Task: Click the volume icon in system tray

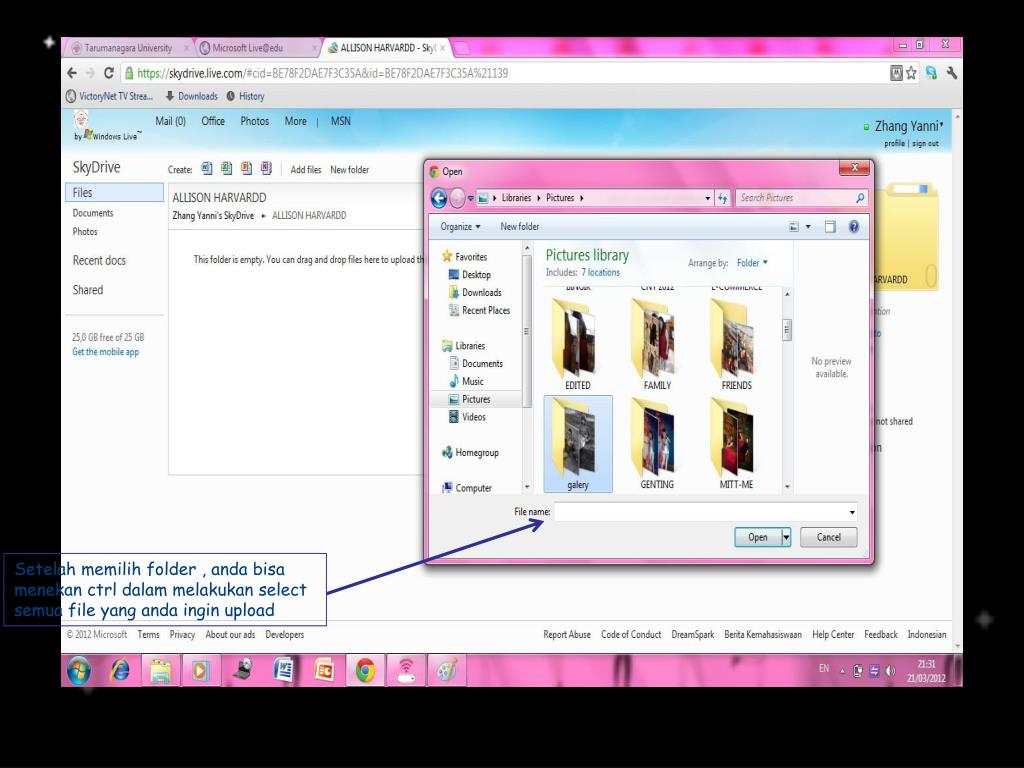Action: coord(890,671)
